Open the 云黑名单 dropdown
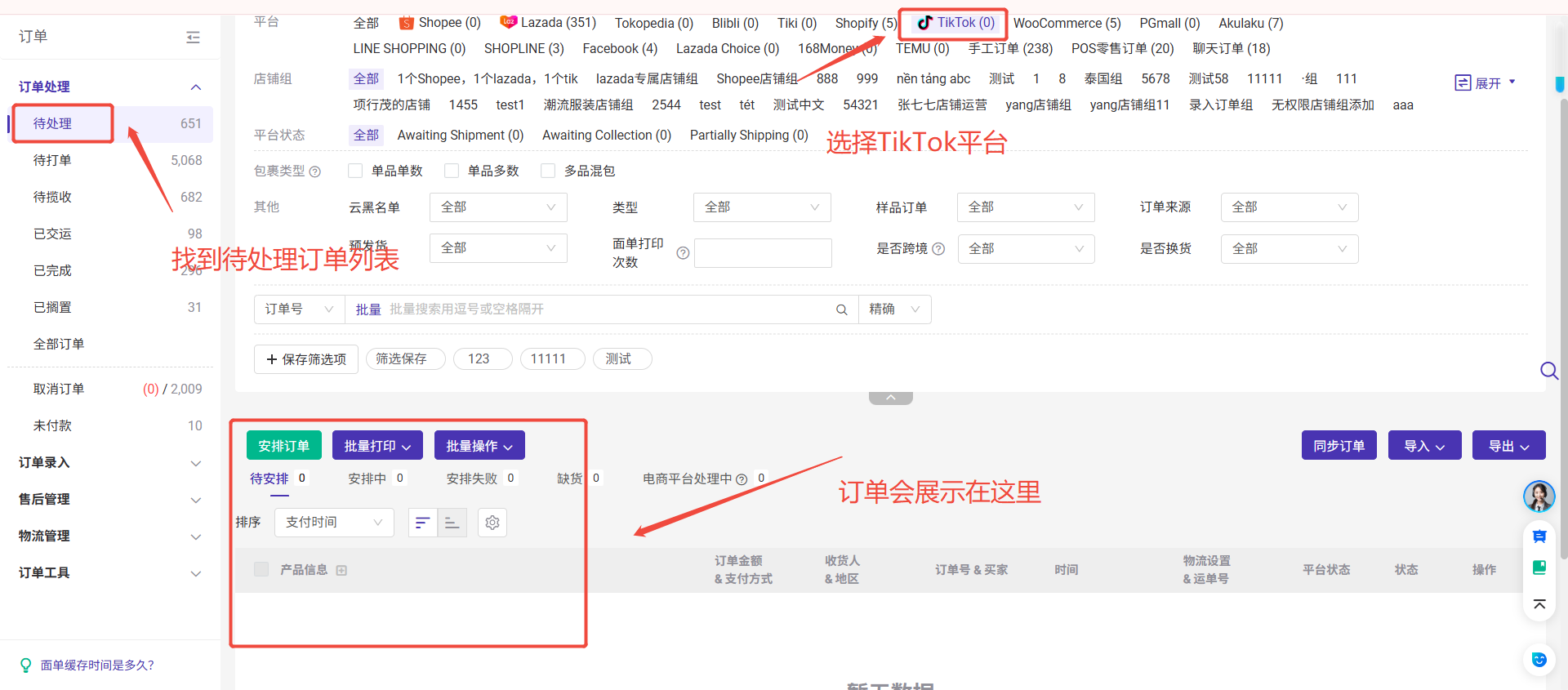 pos(497,207)
